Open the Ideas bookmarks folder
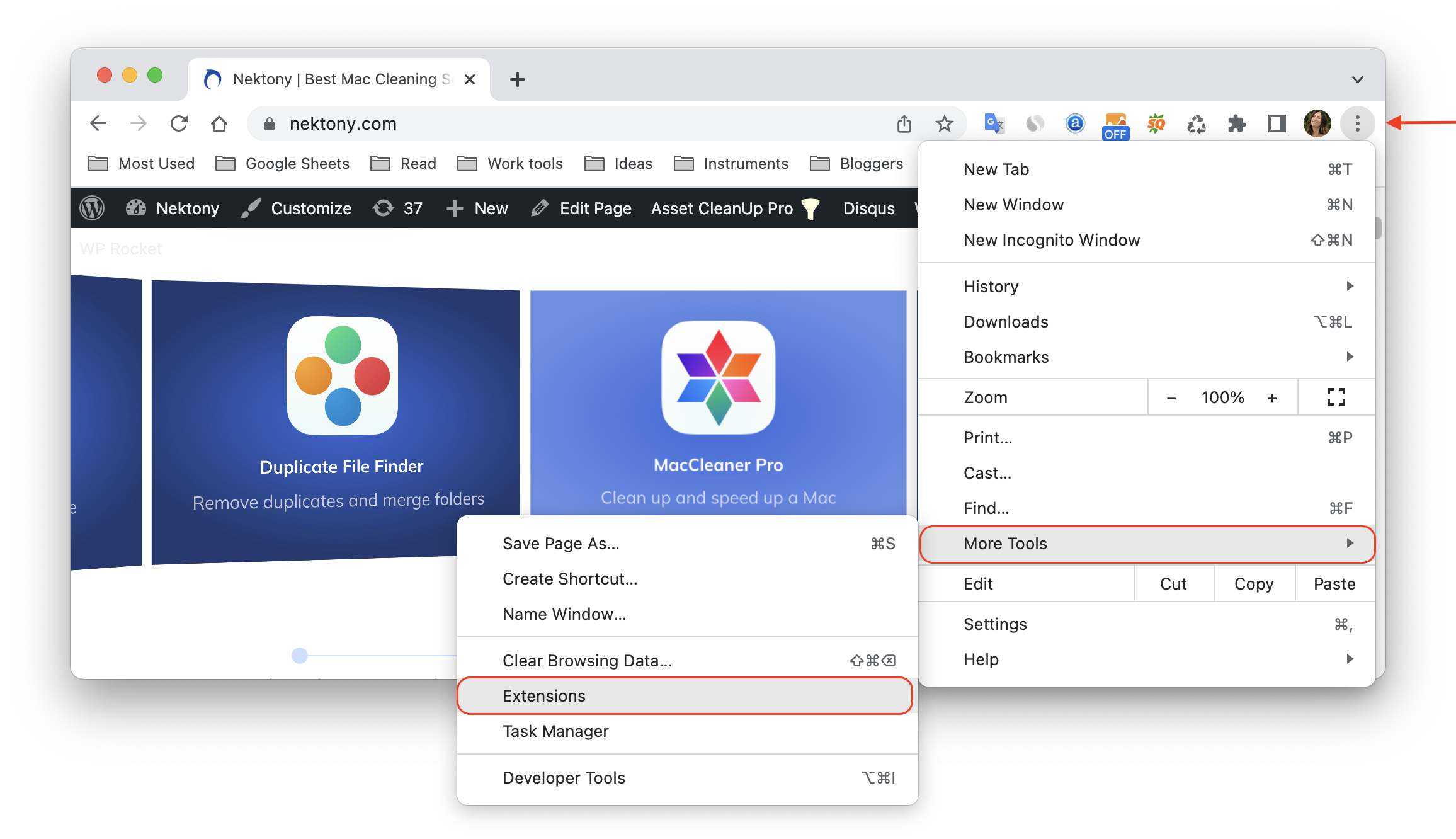 [618, 164]
